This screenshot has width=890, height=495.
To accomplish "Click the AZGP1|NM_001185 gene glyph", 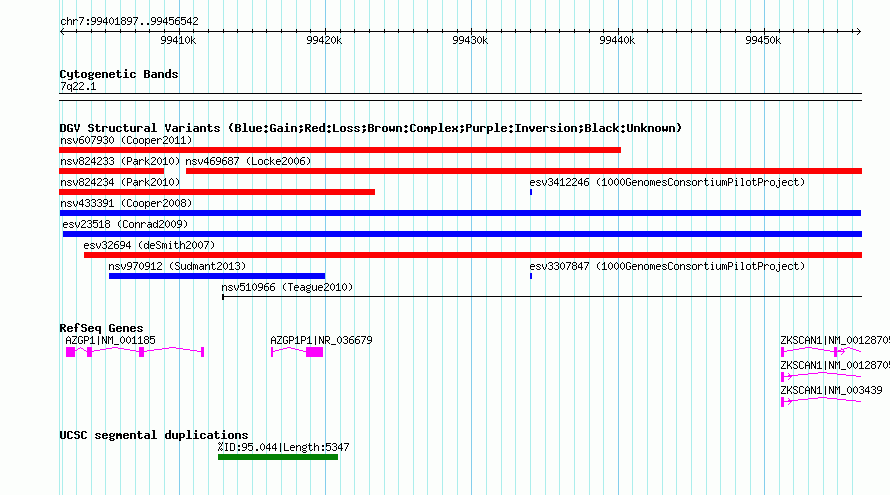I will tap(135, 352).
